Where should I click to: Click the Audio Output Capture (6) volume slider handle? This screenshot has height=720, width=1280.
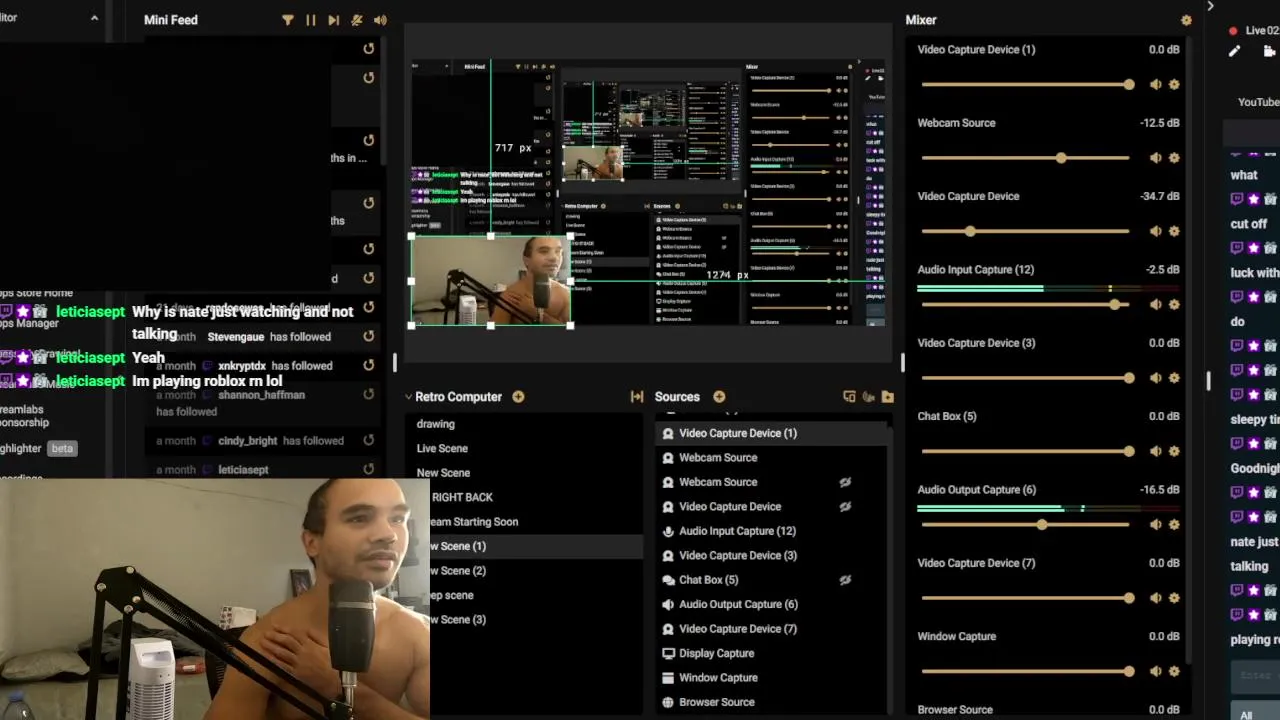[x=1042, y=525]
